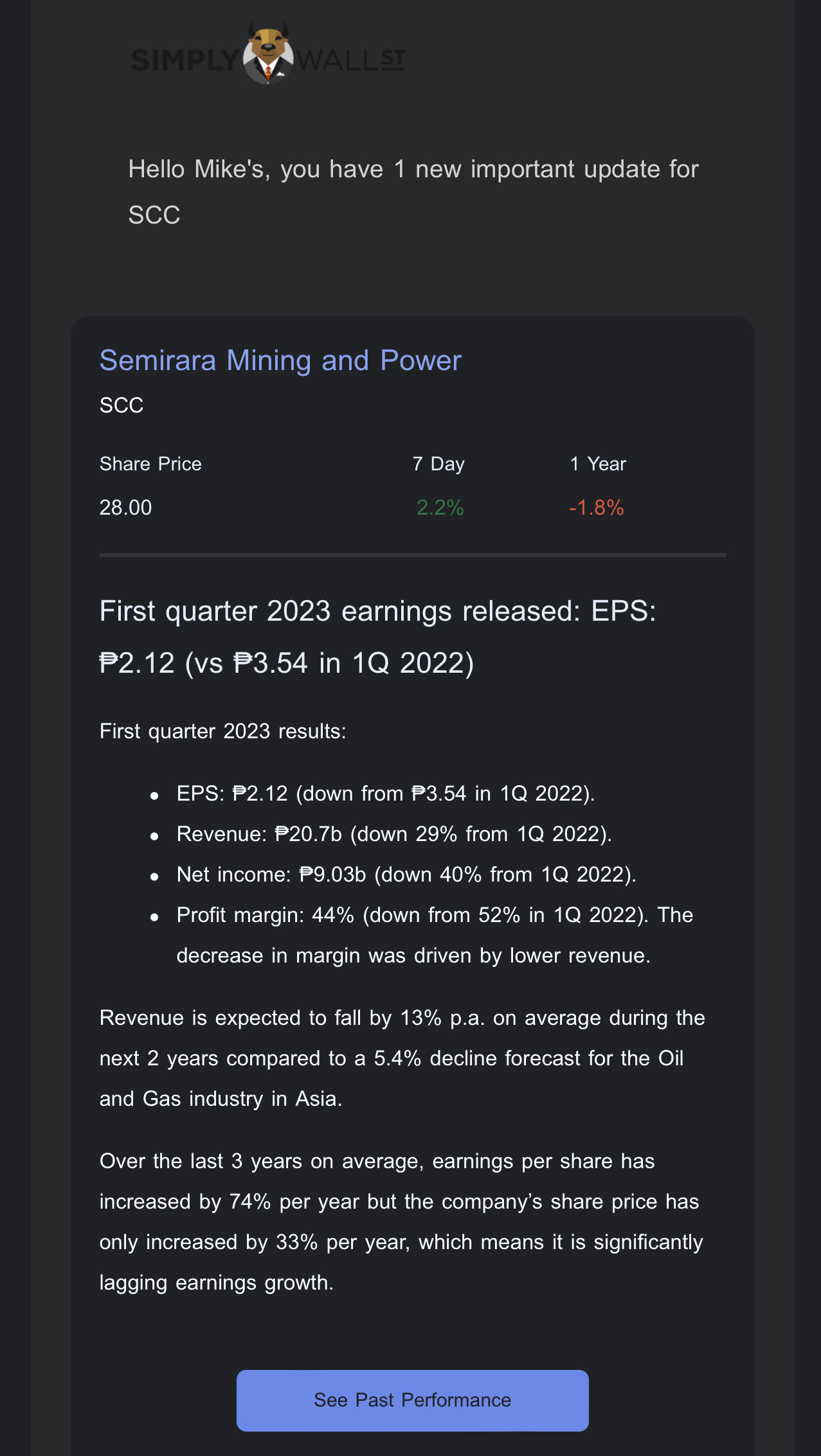The height and width of the screenshot is (1456, 821).
Task: Click the red 1 Year -1.8% change
Action: tap(597, 507)
